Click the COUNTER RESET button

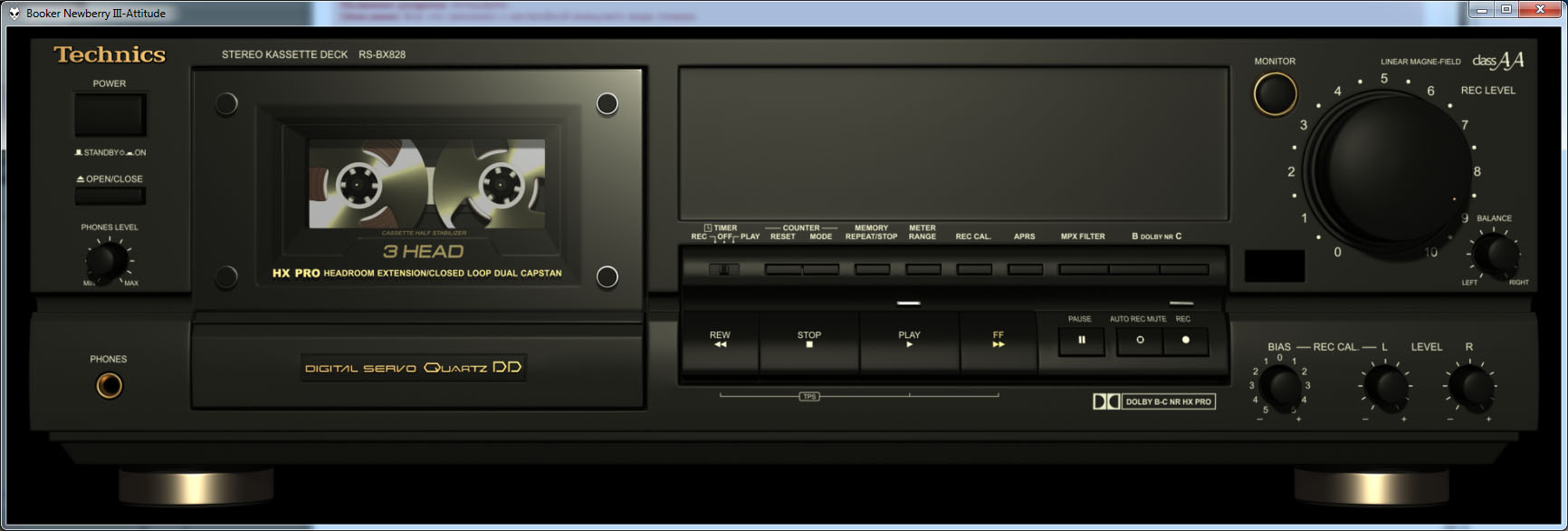pos(783,269)
